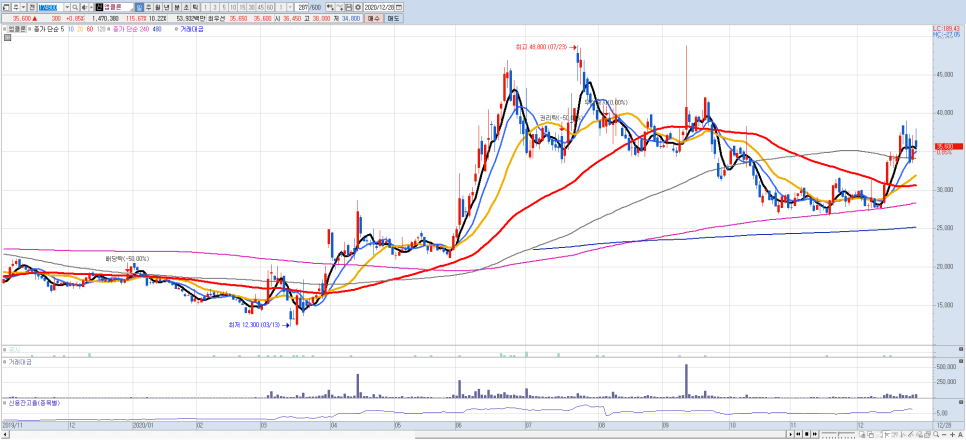Click the minus zoom-out icon
966x440 pixels.
944,434
